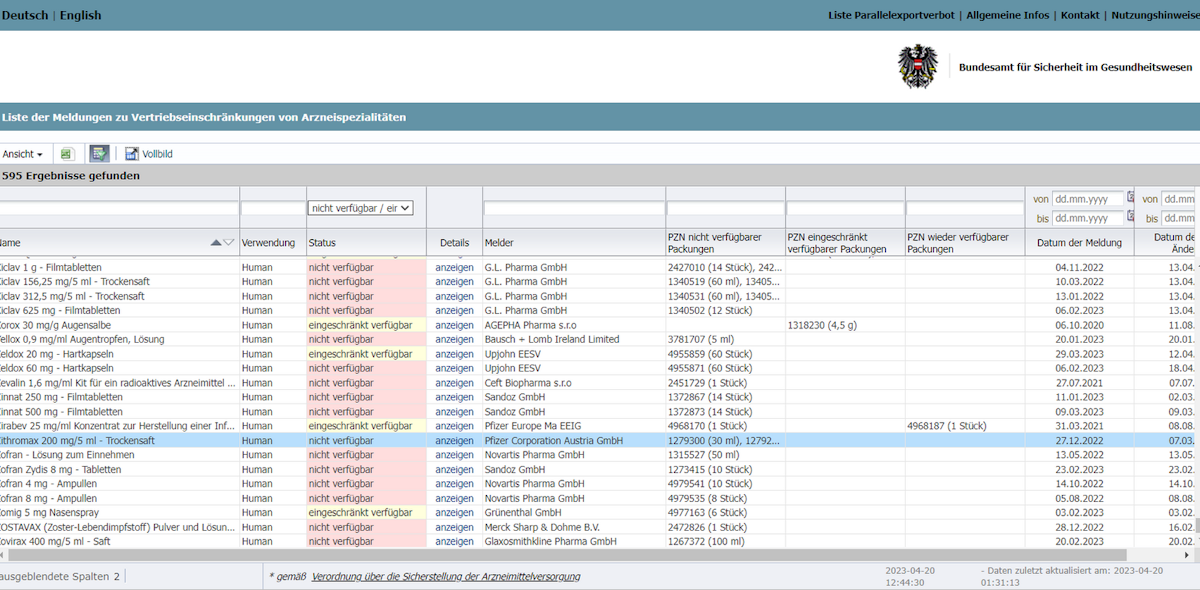Image resolution: width=1200 pixels, height=590 pixels.
Task: Sort Name column descending arrow
Action: tap(229, 243)
